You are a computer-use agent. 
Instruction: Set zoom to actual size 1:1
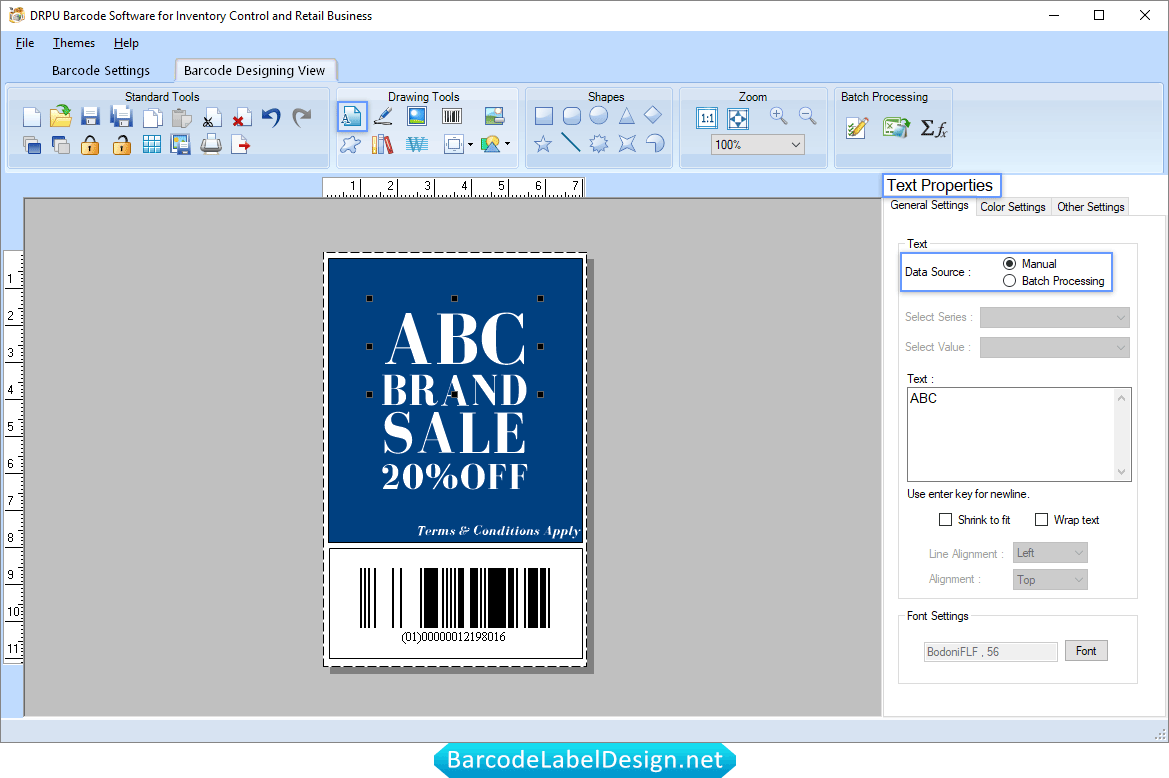click(x=707, y=118)
